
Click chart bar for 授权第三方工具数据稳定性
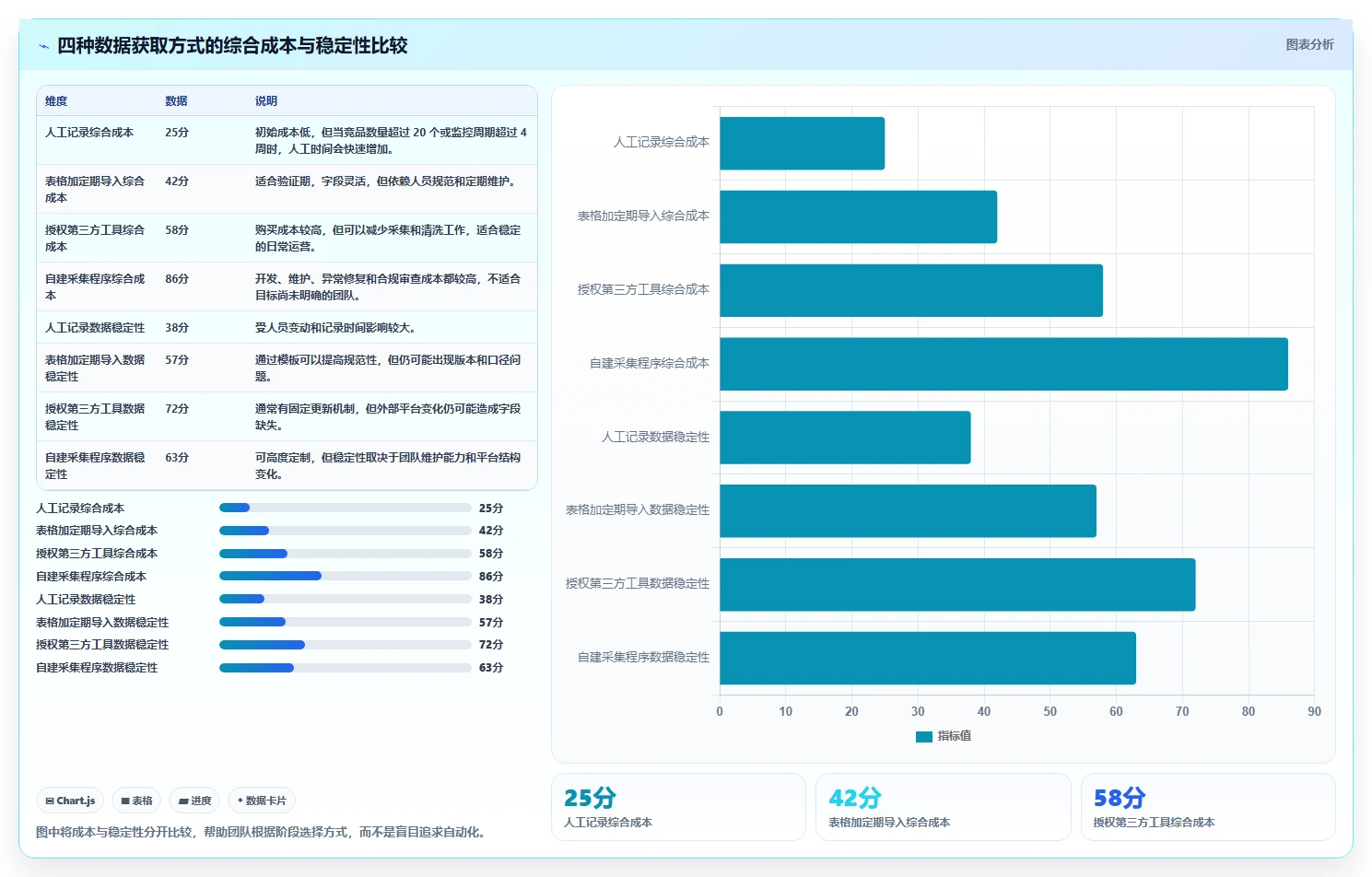(x=958, y=584)
